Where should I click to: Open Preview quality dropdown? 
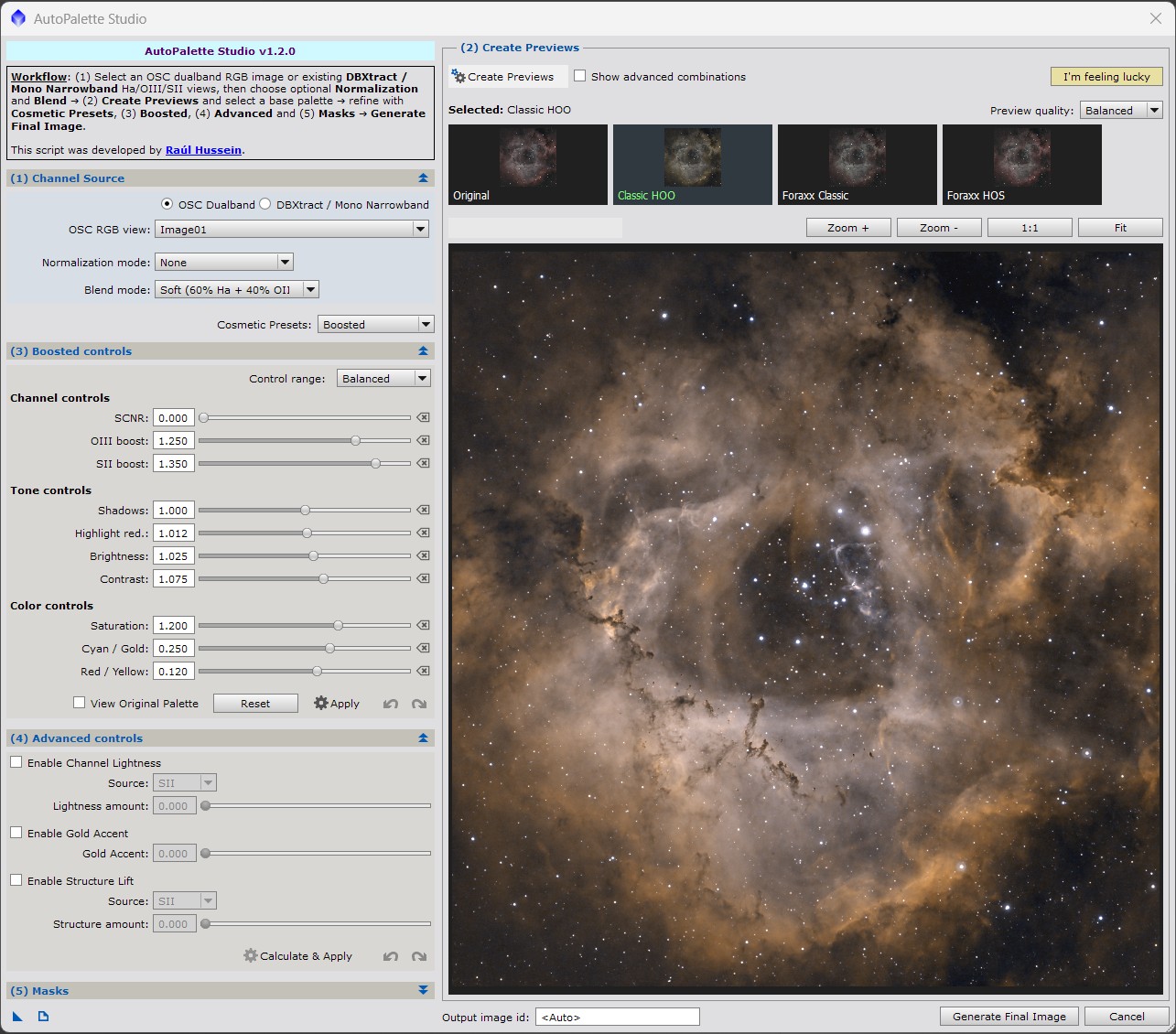1121,110
